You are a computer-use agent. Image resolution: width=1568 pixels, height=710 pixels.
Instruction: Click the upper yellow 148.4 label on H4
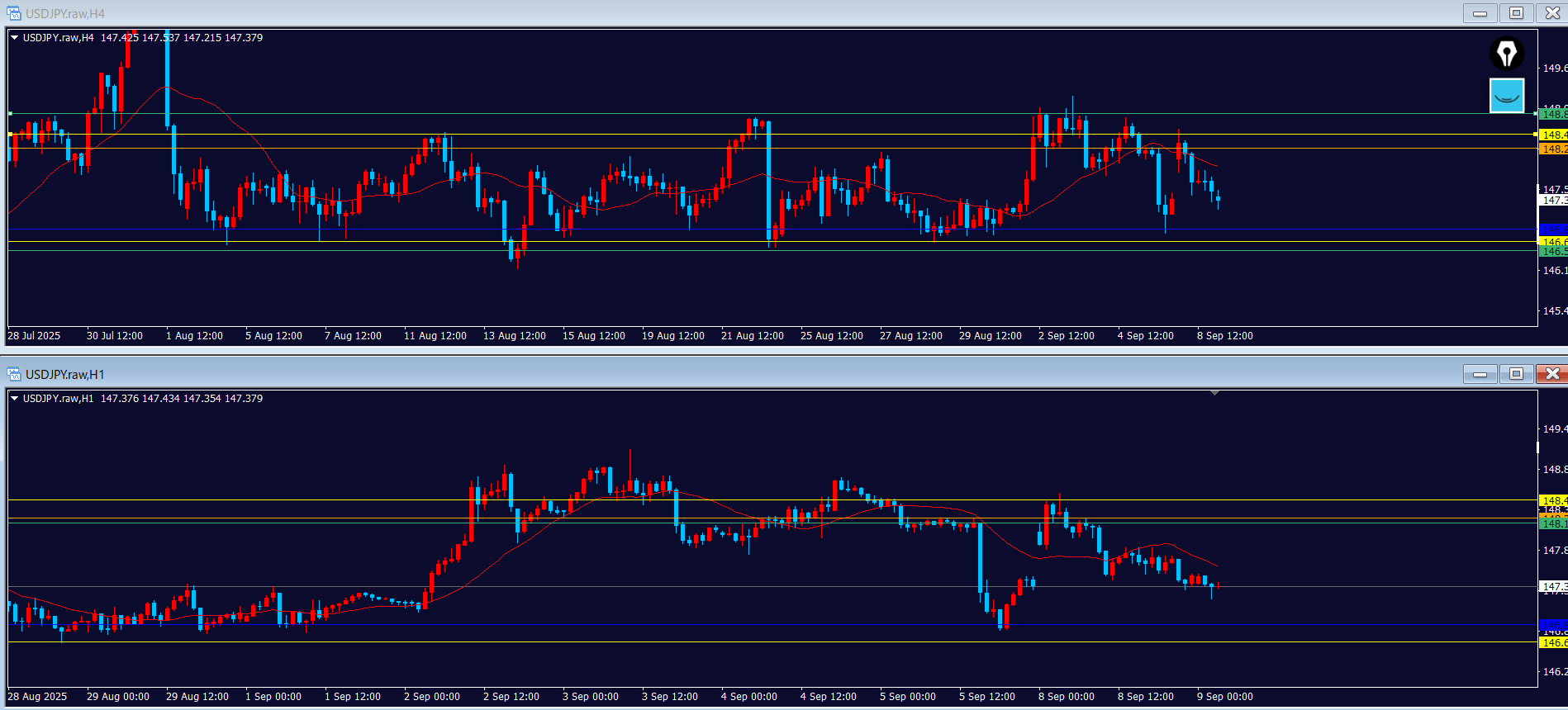tap(1552, 135)
